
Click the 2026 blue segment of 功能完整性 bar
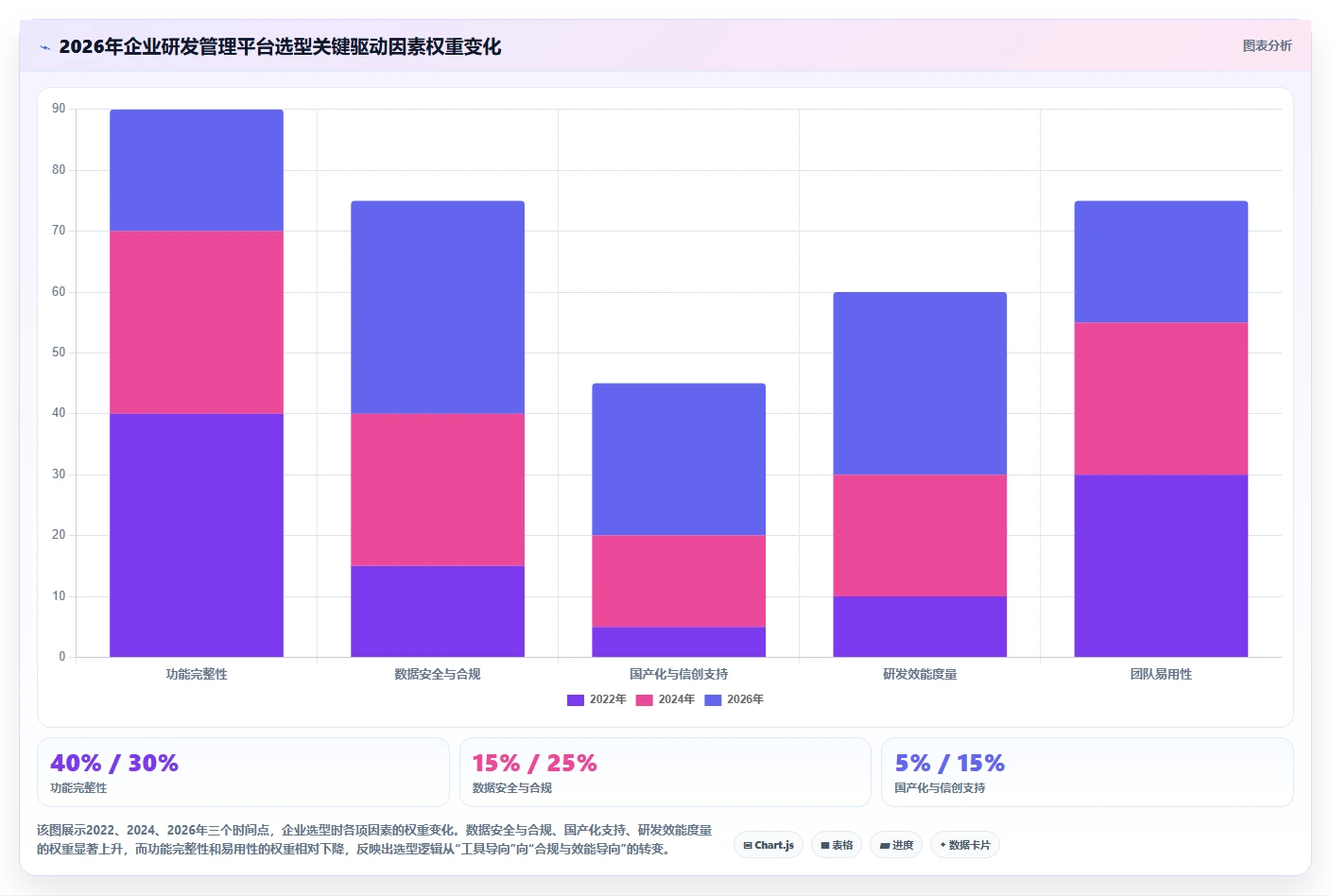pos(197,170)
